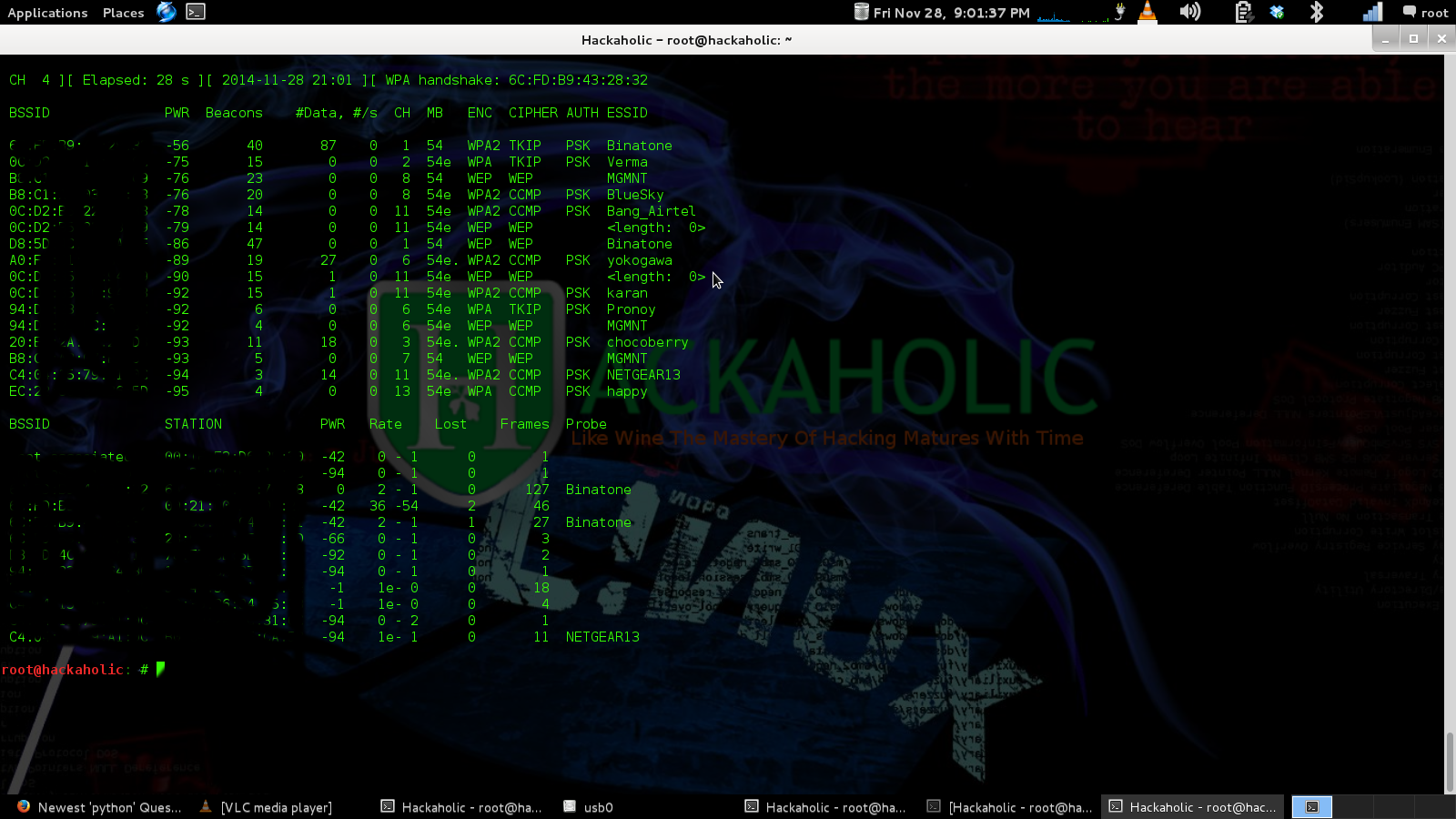
Task: Click the power plug tray icon
Action: (x=1121, y=12)
